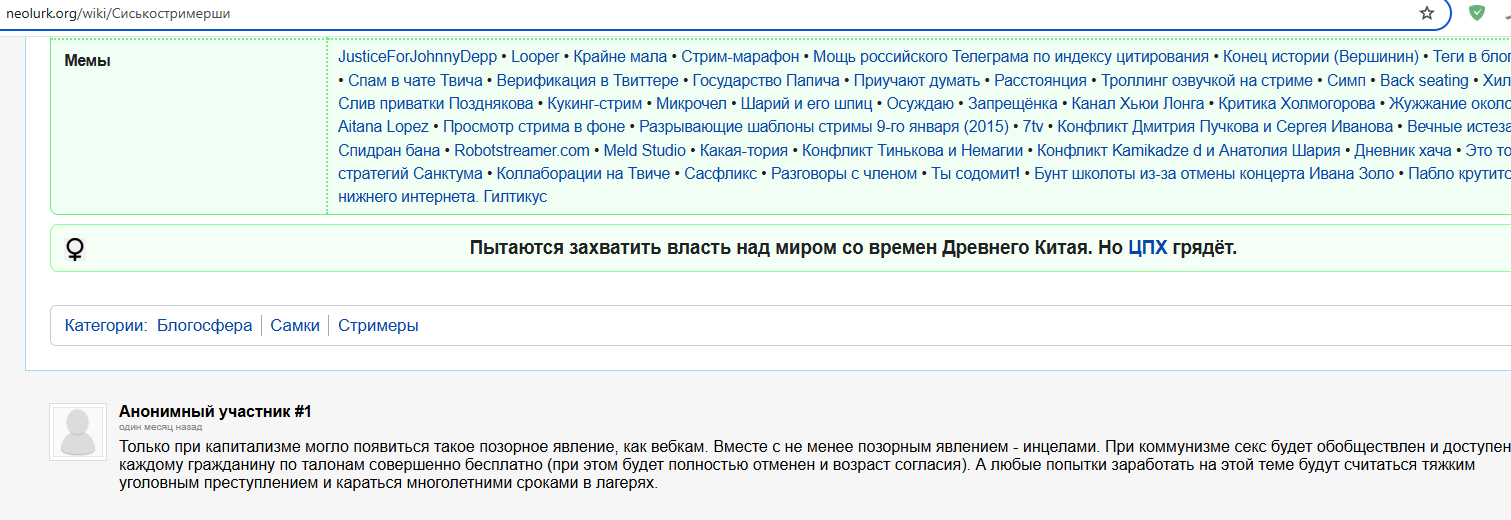Follow the ЦПХ link in the banner

tap(1147, 248)
